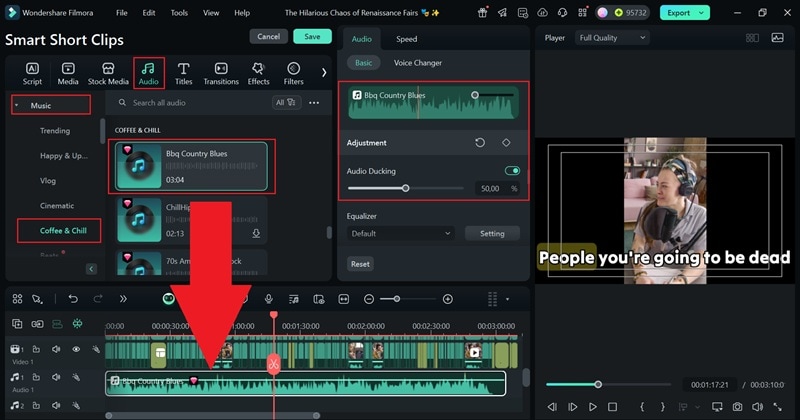Cancel Smart Short Clips editing
800x420 pixels.
pos(268,36)
